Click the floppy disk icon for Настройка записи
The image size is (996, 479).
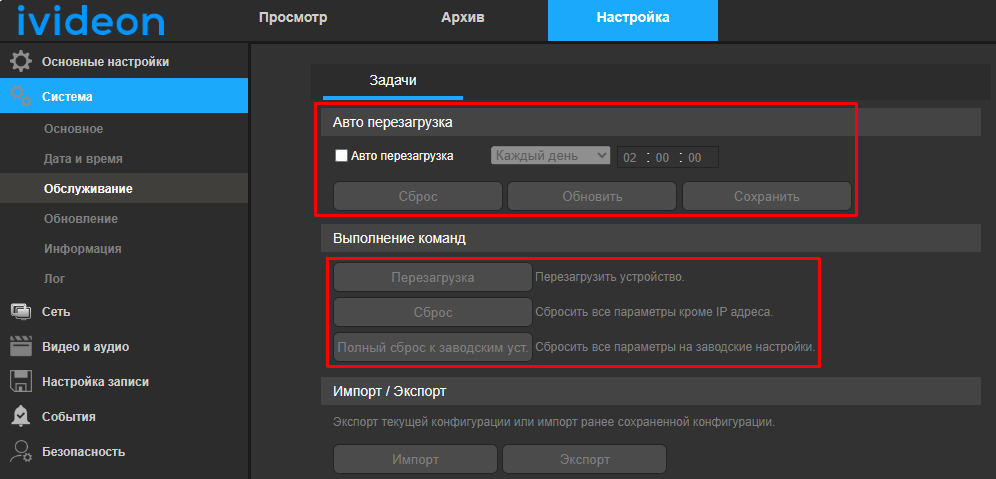21,382
